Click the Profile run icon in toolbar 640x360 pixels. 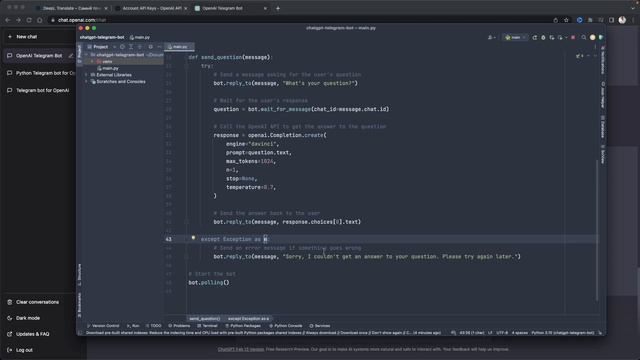561,38
